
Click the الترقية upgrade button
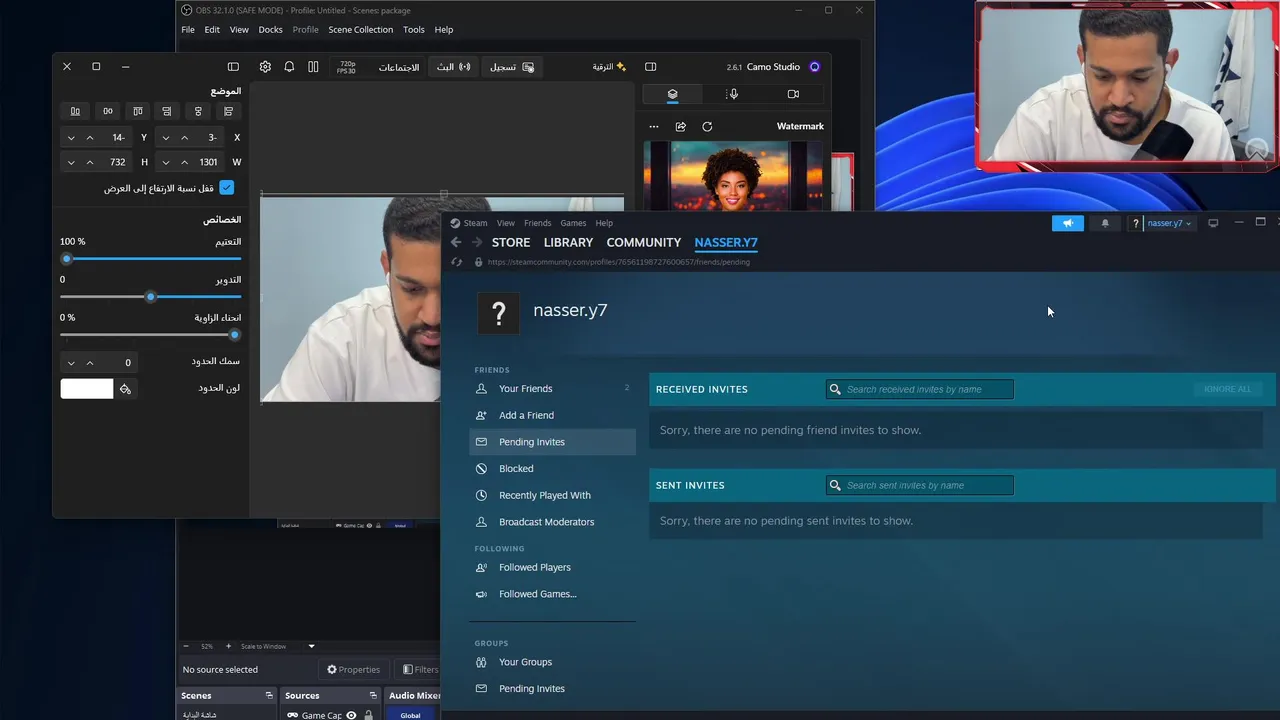[609, 67]
